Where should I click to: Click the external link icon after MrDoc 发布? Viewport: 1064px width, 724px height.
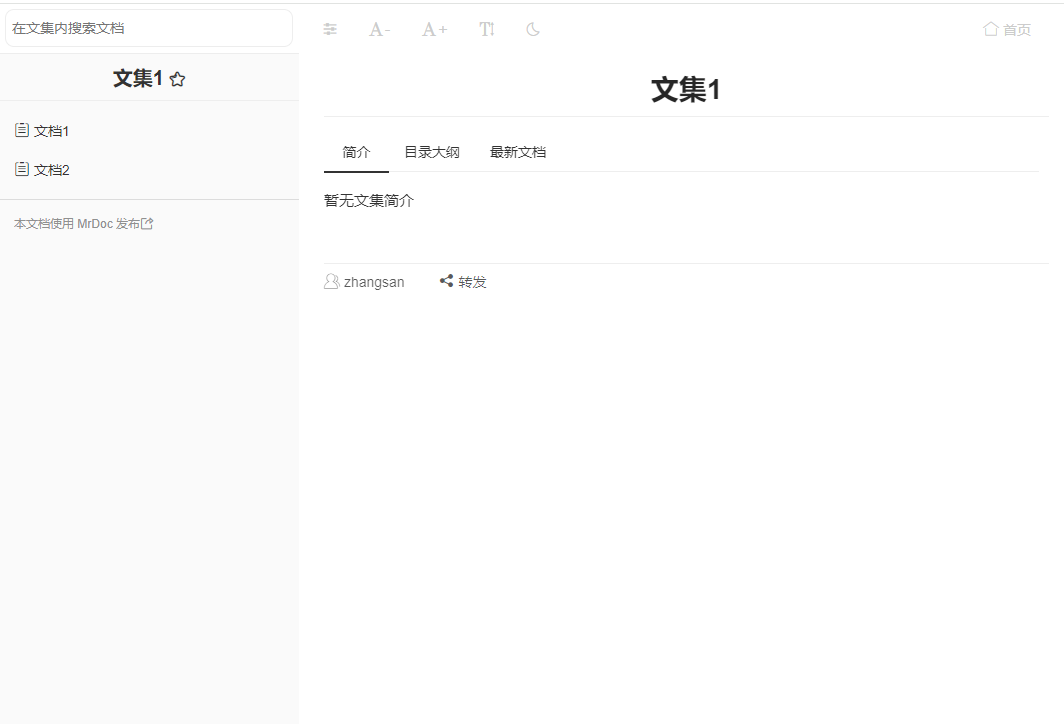click(147, 224)
